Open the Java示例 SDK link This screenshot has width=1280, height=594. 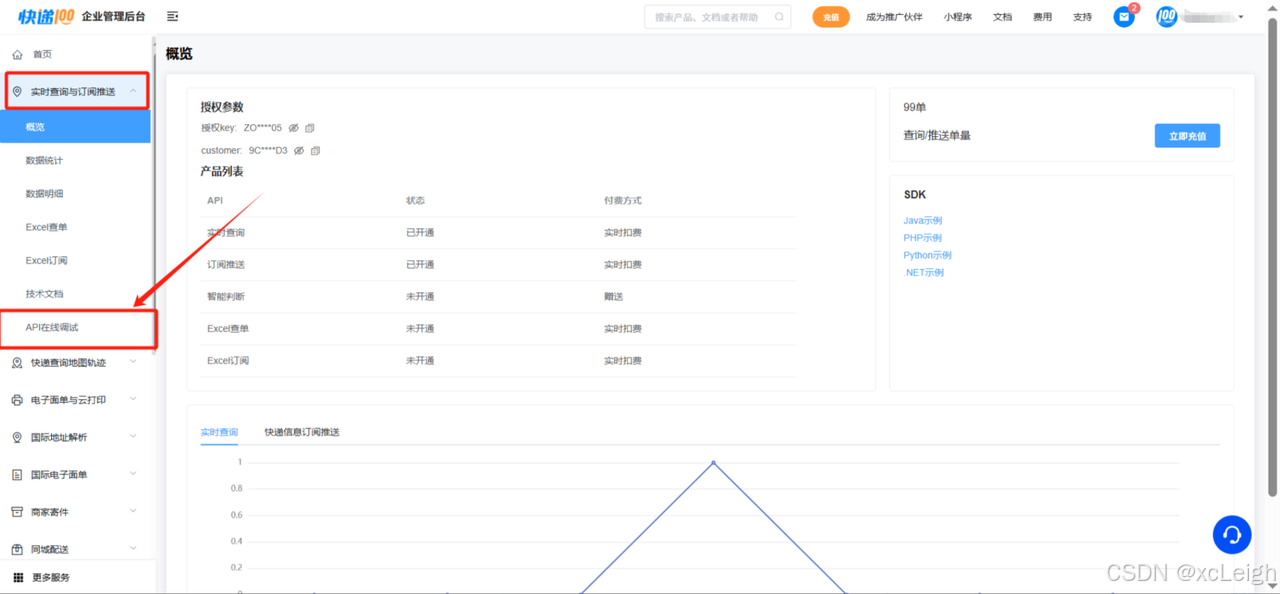click(923, 220)
